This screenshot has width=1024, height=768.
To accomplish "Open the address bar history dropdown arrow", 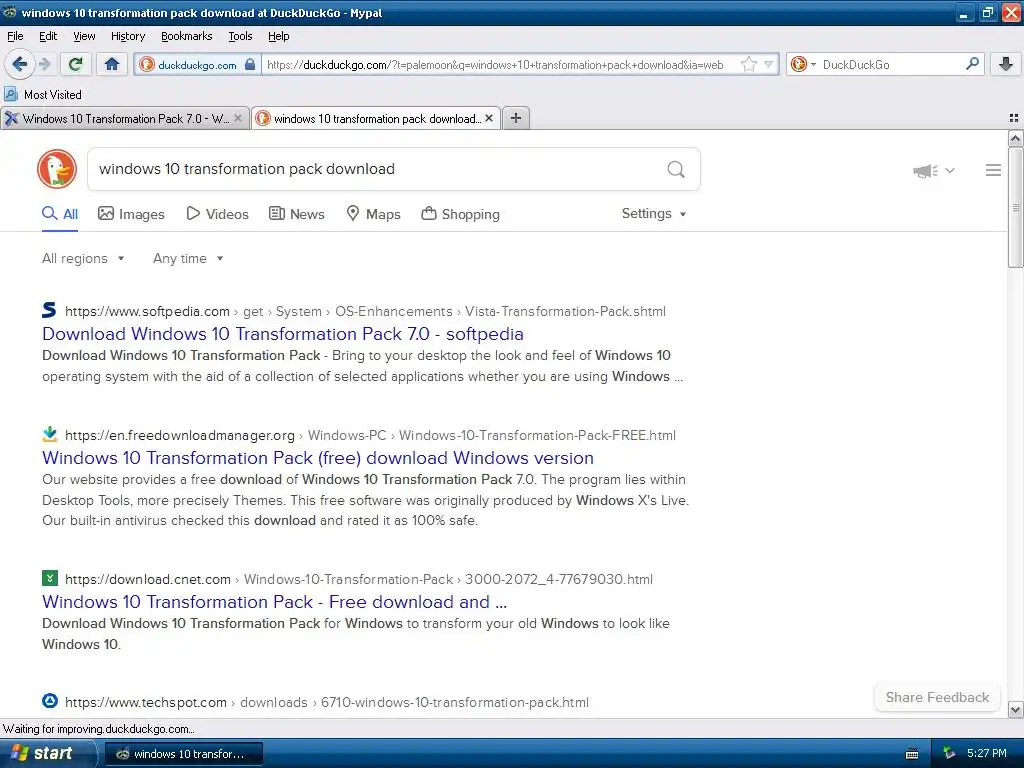I will 769,64.
